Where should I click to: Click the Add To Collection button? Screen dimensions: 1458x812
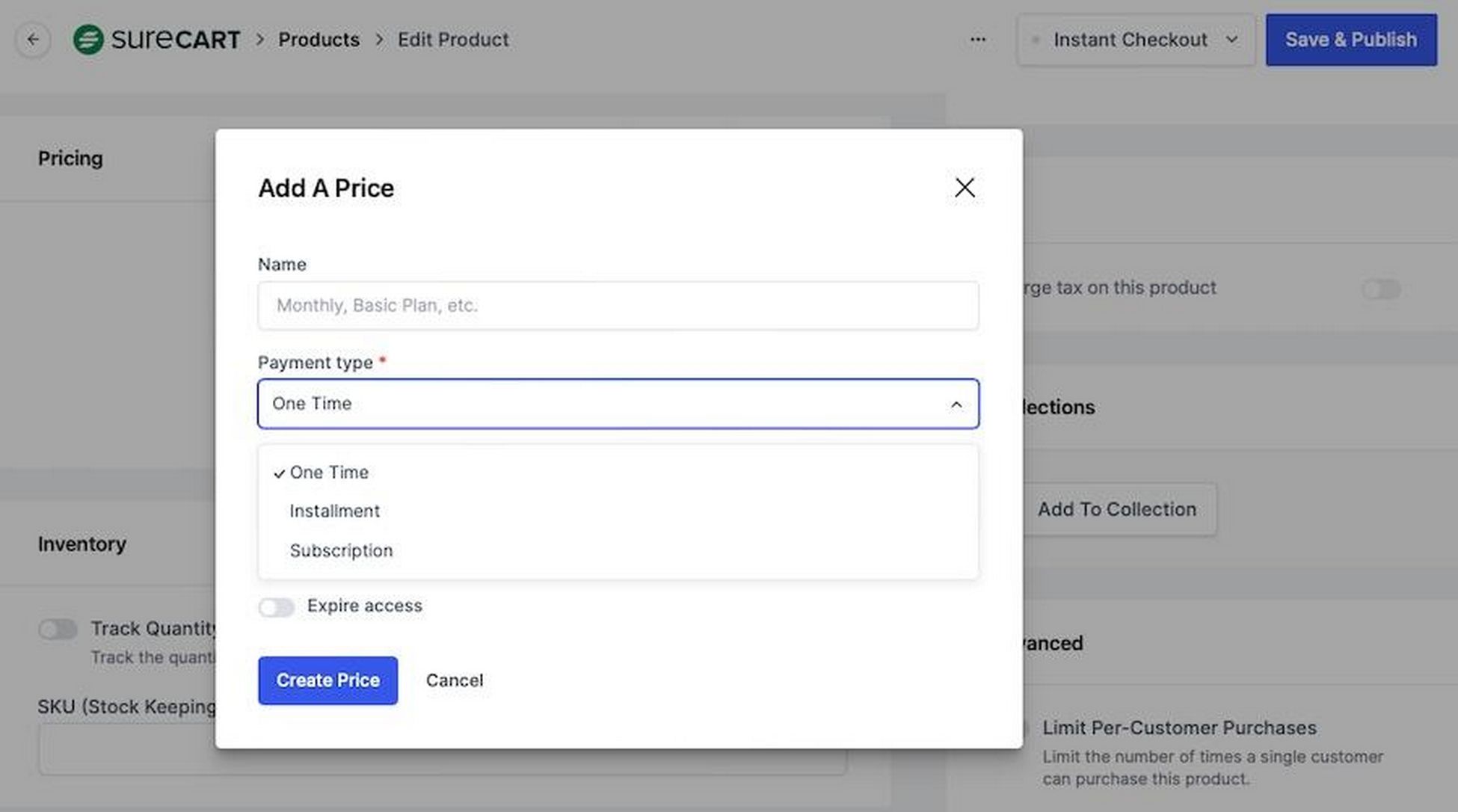pyautogui.click(x=1116, y=509)
